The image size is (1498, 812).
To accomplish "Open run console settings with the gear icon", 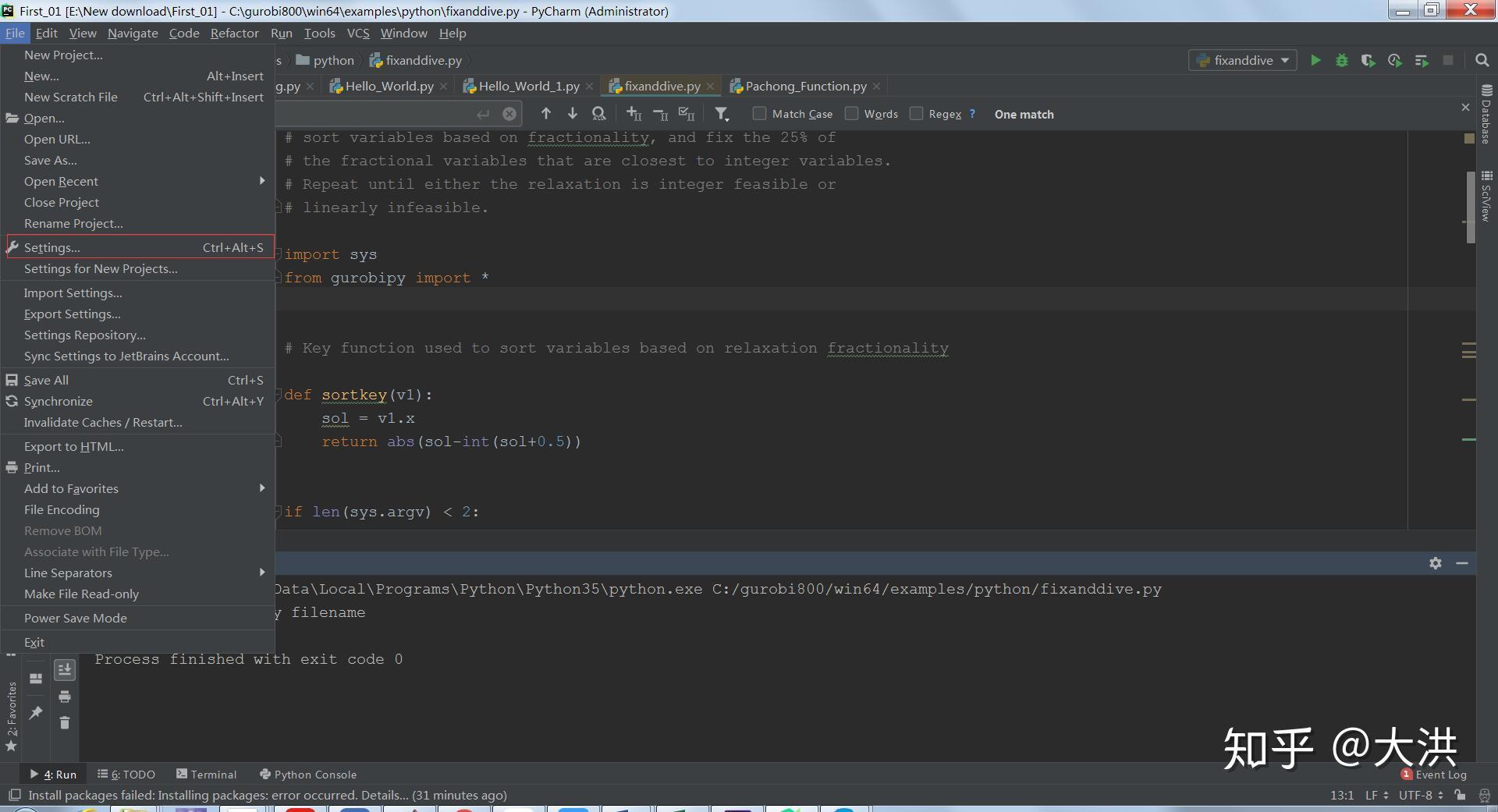I will 1436,563.
